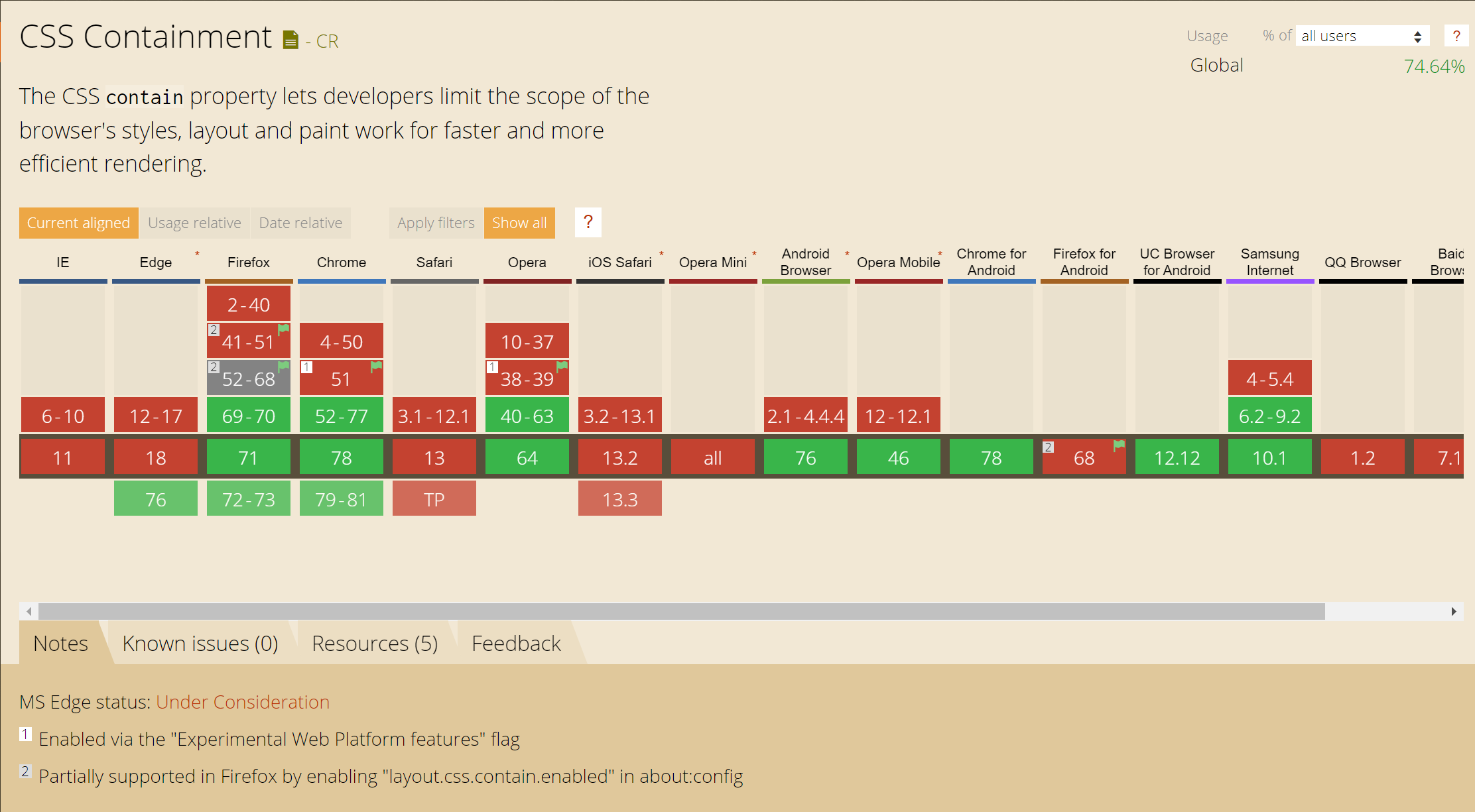Switch to Usage relative view

click(194, 223)
